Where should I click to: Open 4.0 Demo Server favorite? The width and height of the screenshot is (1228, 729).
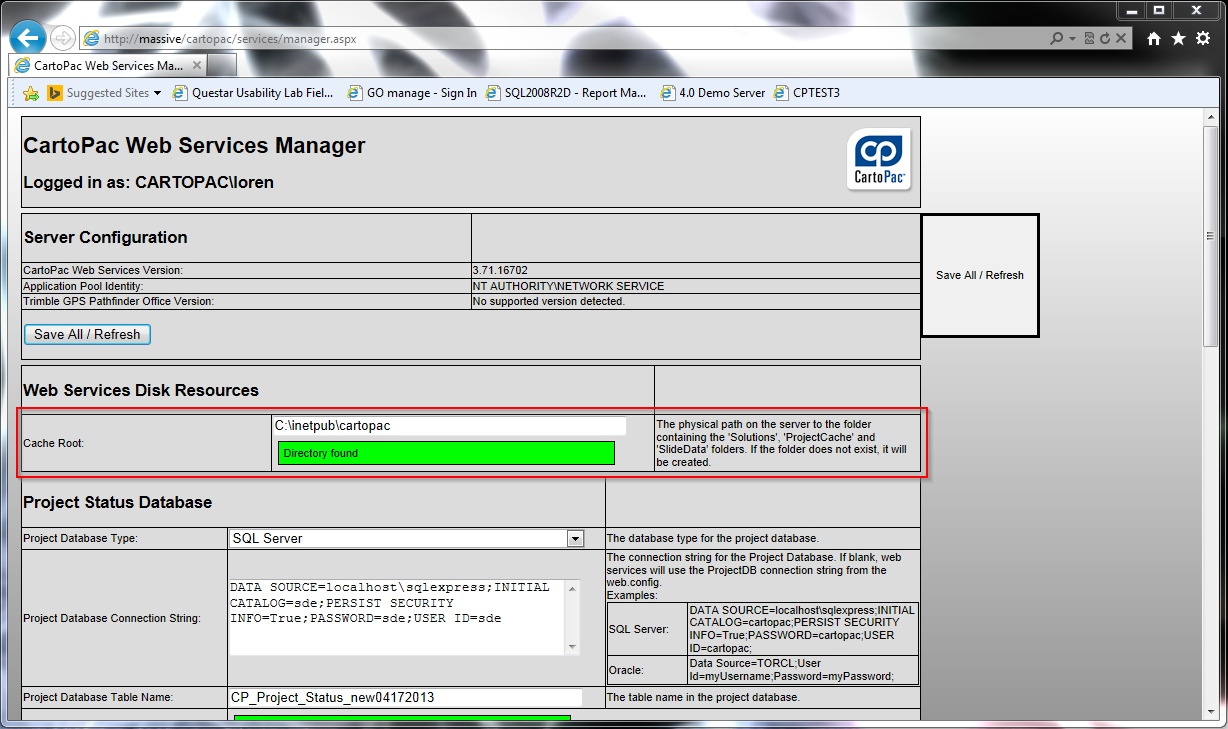click(x=712, y=93)
